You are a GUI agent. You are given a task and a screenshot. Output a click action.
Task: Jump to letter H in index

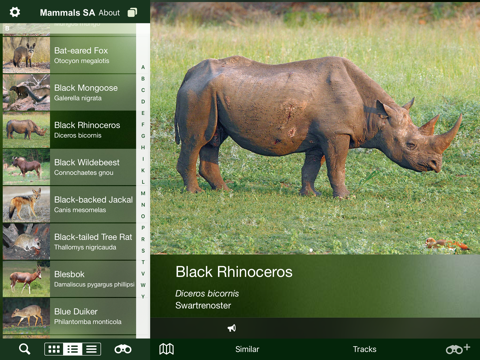[143, 147]
